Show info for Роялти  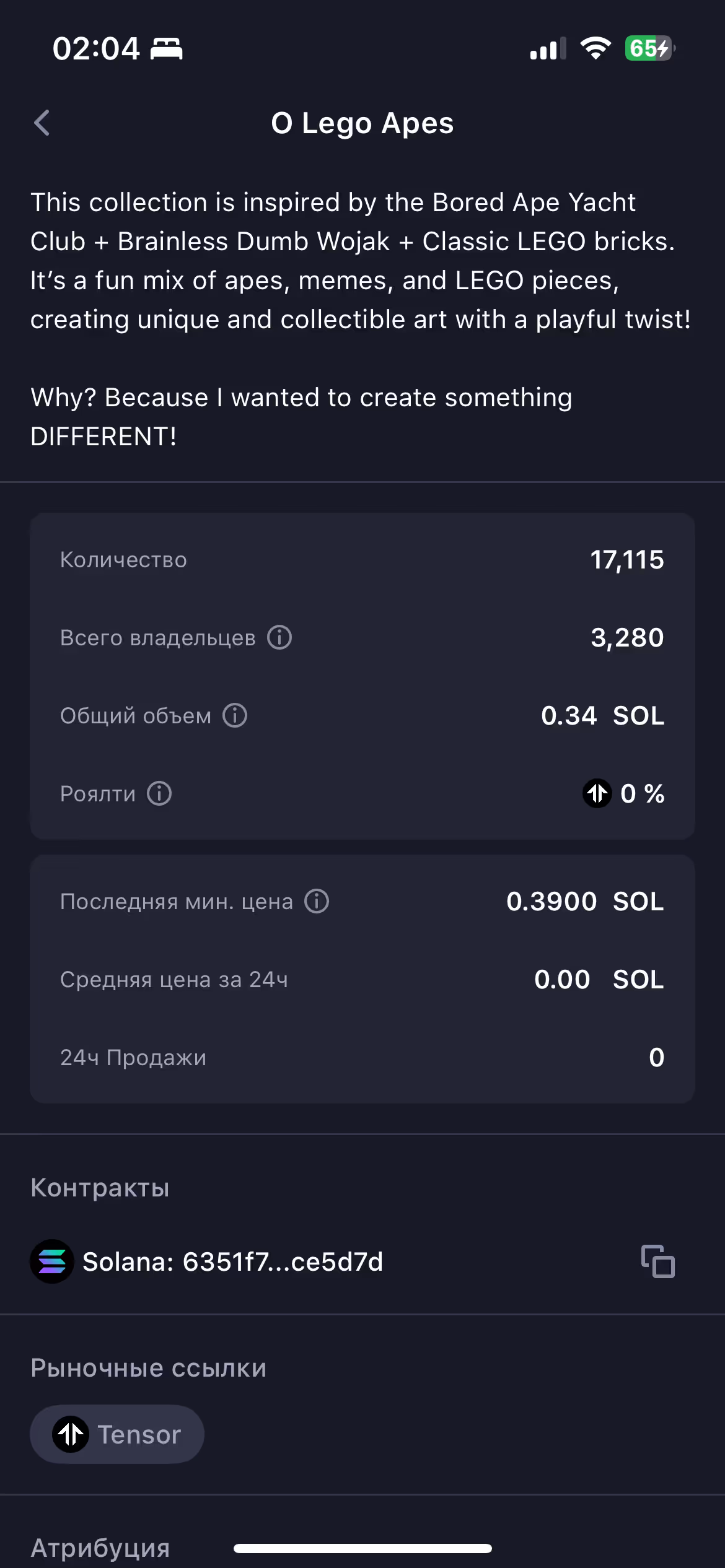coord(159,793)
